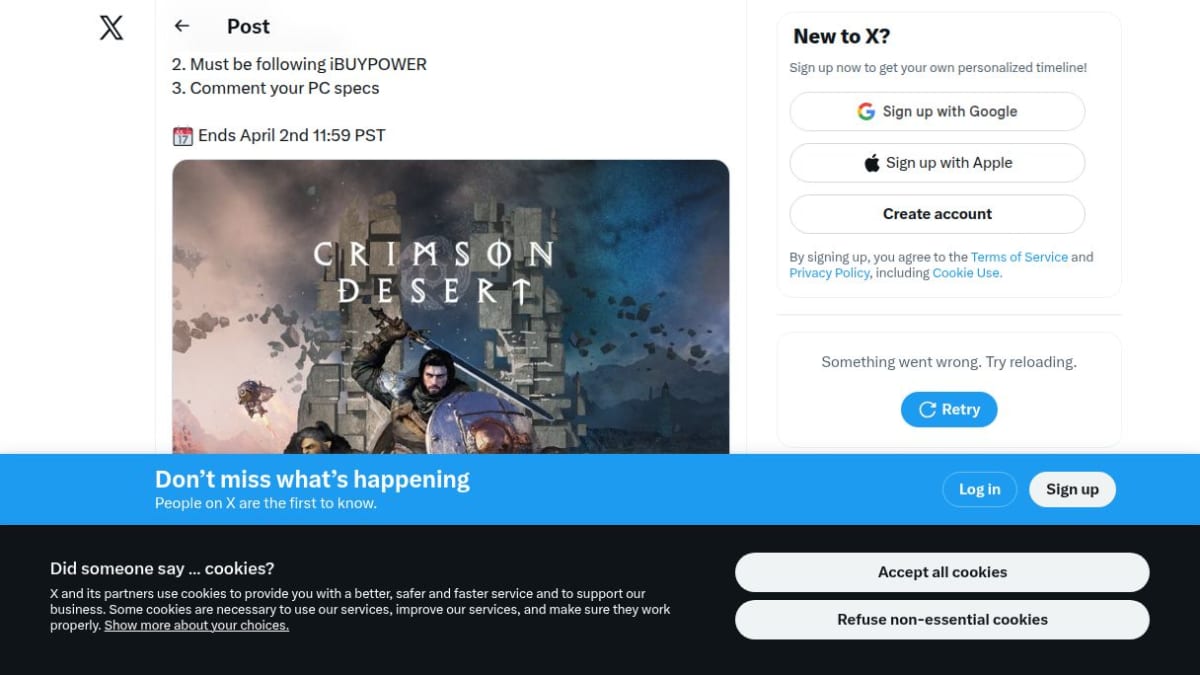Accept all cookies

[942, 572]
